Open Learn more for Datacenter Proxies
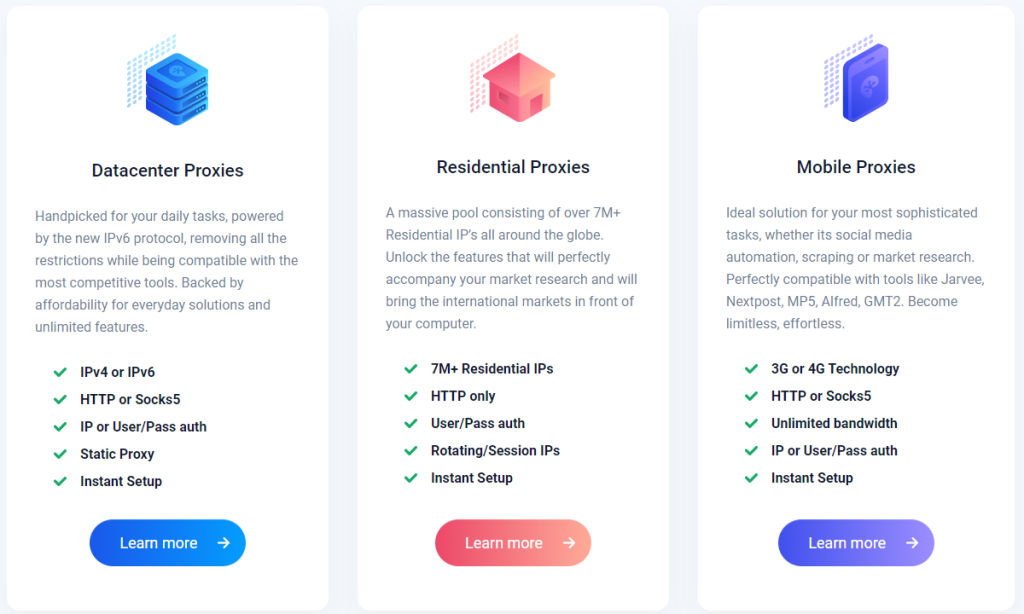The image size is (1024, 614). (x=167, y=543)
